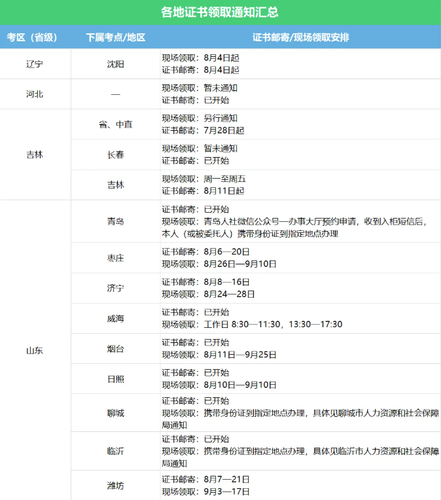This screenshot has height=500, width=441.
Task: Select the text 现场领取：8月26日—9月10日
Action: coord(219,264)
